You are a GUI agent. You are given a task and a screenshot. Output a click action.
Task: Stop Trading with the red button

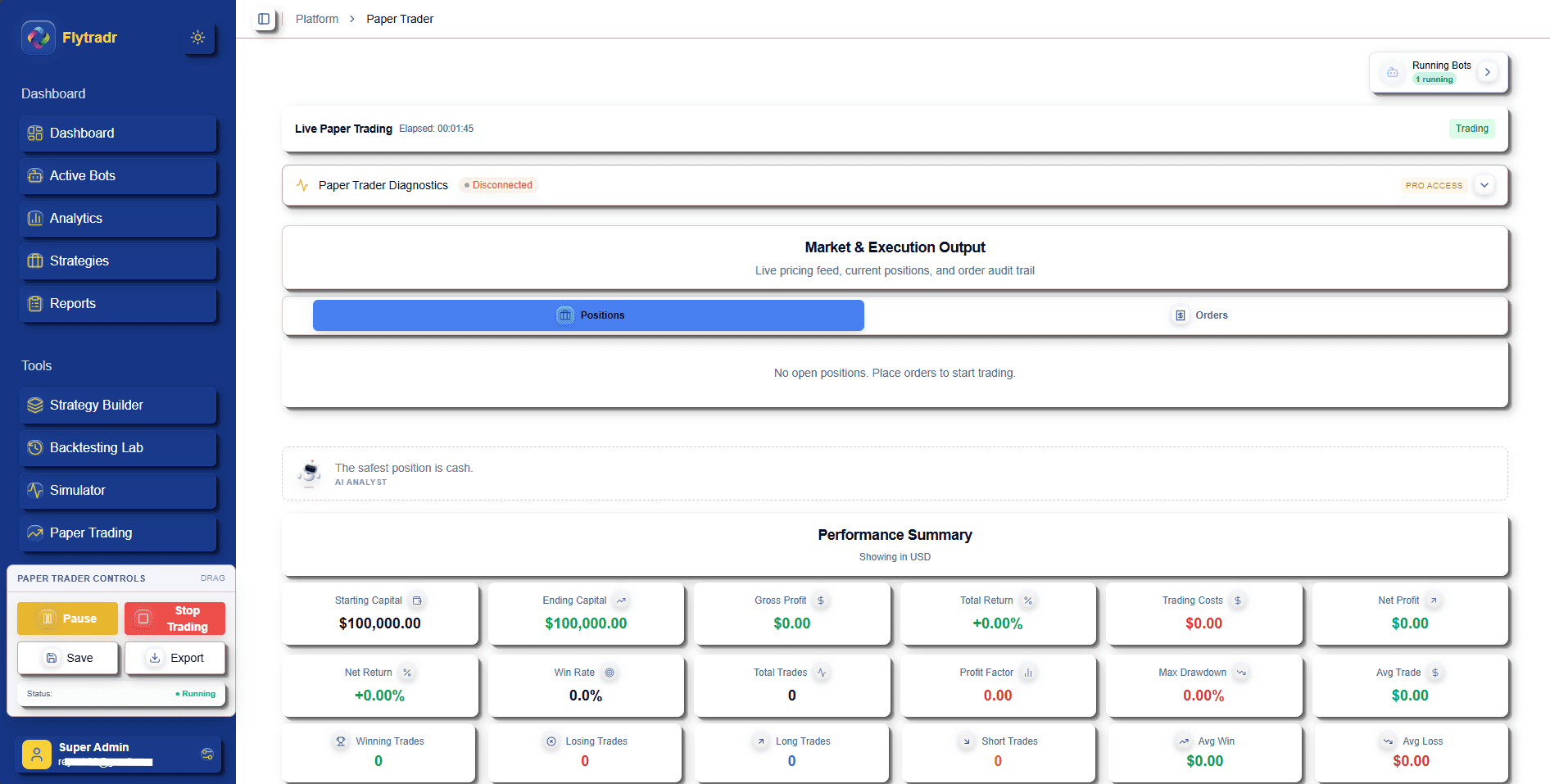point(174,619)
